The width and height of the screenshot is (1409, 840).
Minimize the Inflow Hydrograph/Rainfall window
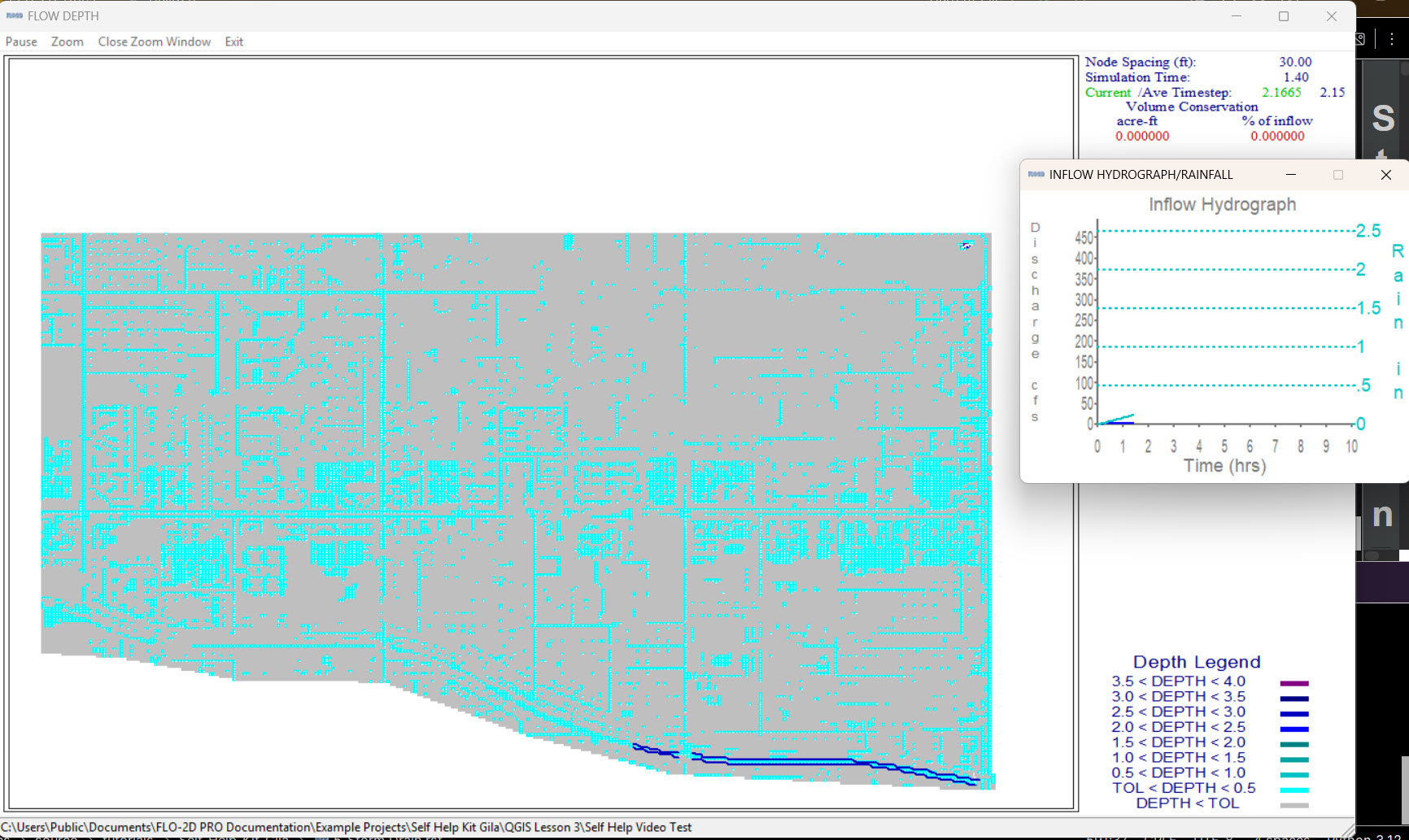1290,175
